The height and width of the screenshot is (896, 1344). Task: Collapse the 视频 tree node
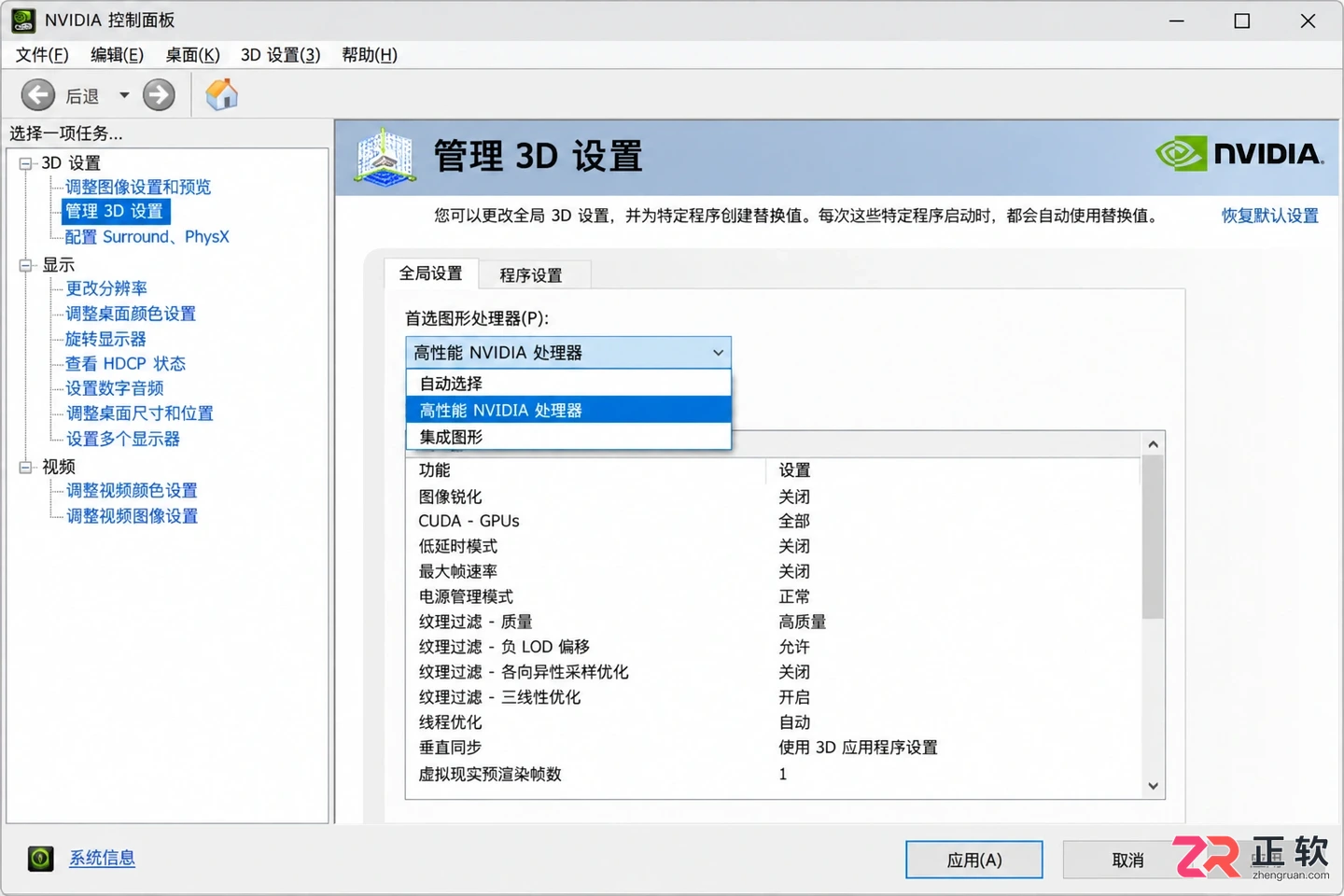pos(26,467)
